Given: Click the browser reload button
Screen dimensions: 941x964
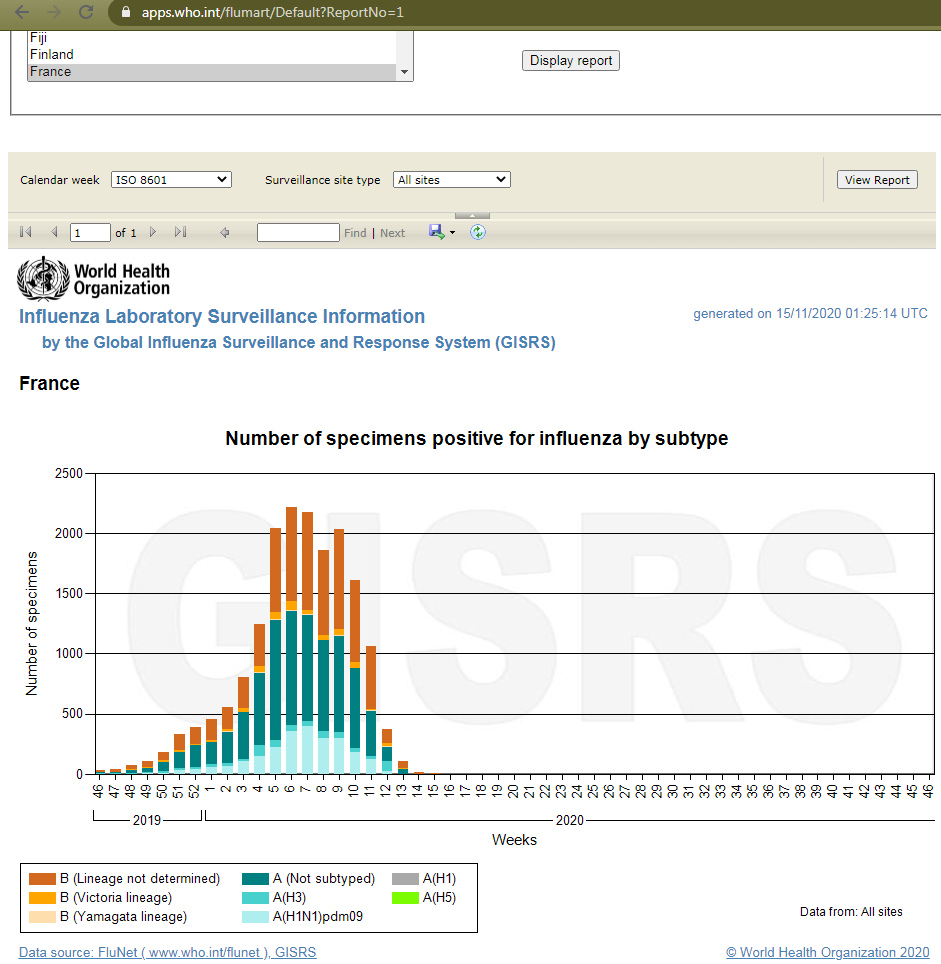Looking at the screenshot, I should [x=86, y=12].
